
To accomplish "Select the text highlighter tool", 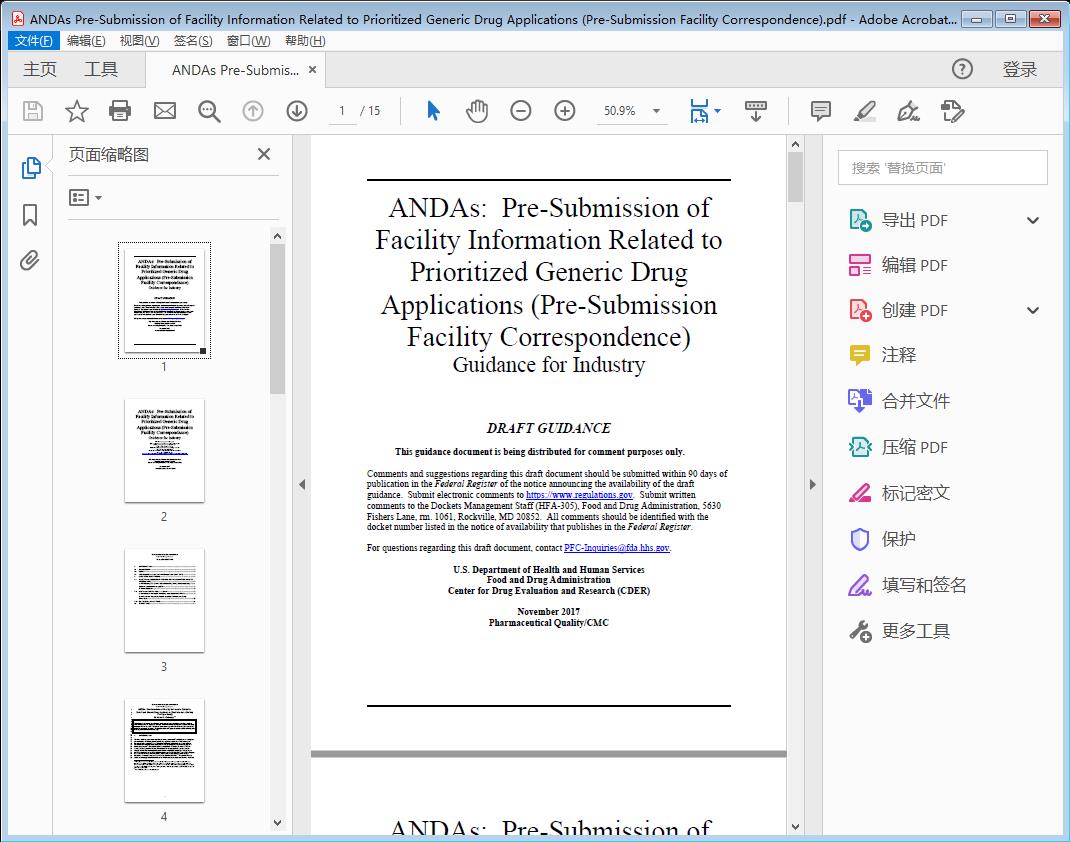I will tap(866, 111).
